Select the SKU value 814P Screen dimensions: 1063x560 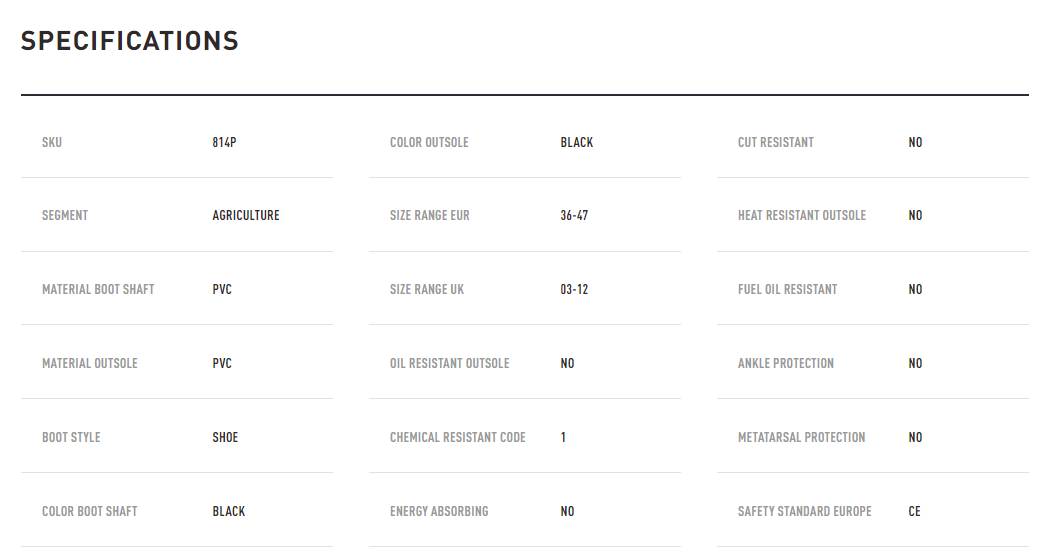point(224,142)
